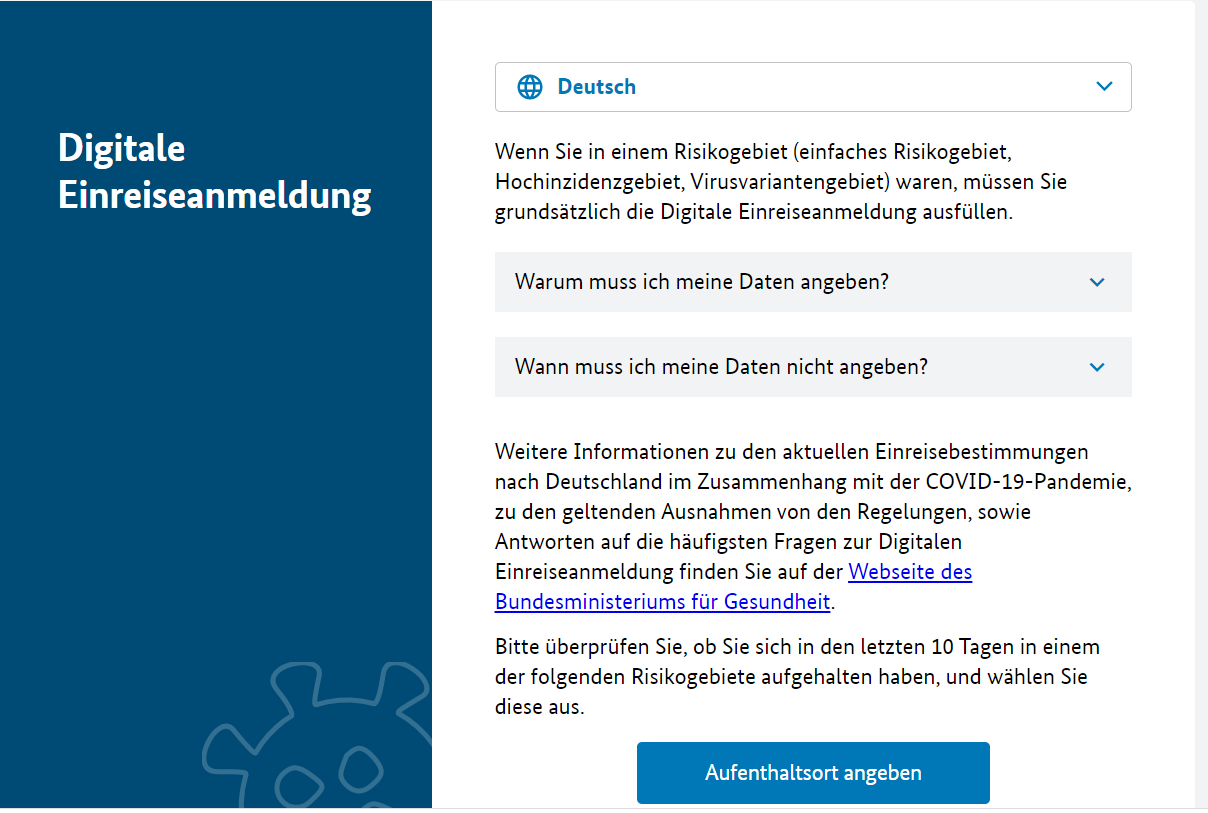Click the 'Aufenthaltsort angeben' button
Viewport: 1208px width, 813px height.
coord(813,773)
